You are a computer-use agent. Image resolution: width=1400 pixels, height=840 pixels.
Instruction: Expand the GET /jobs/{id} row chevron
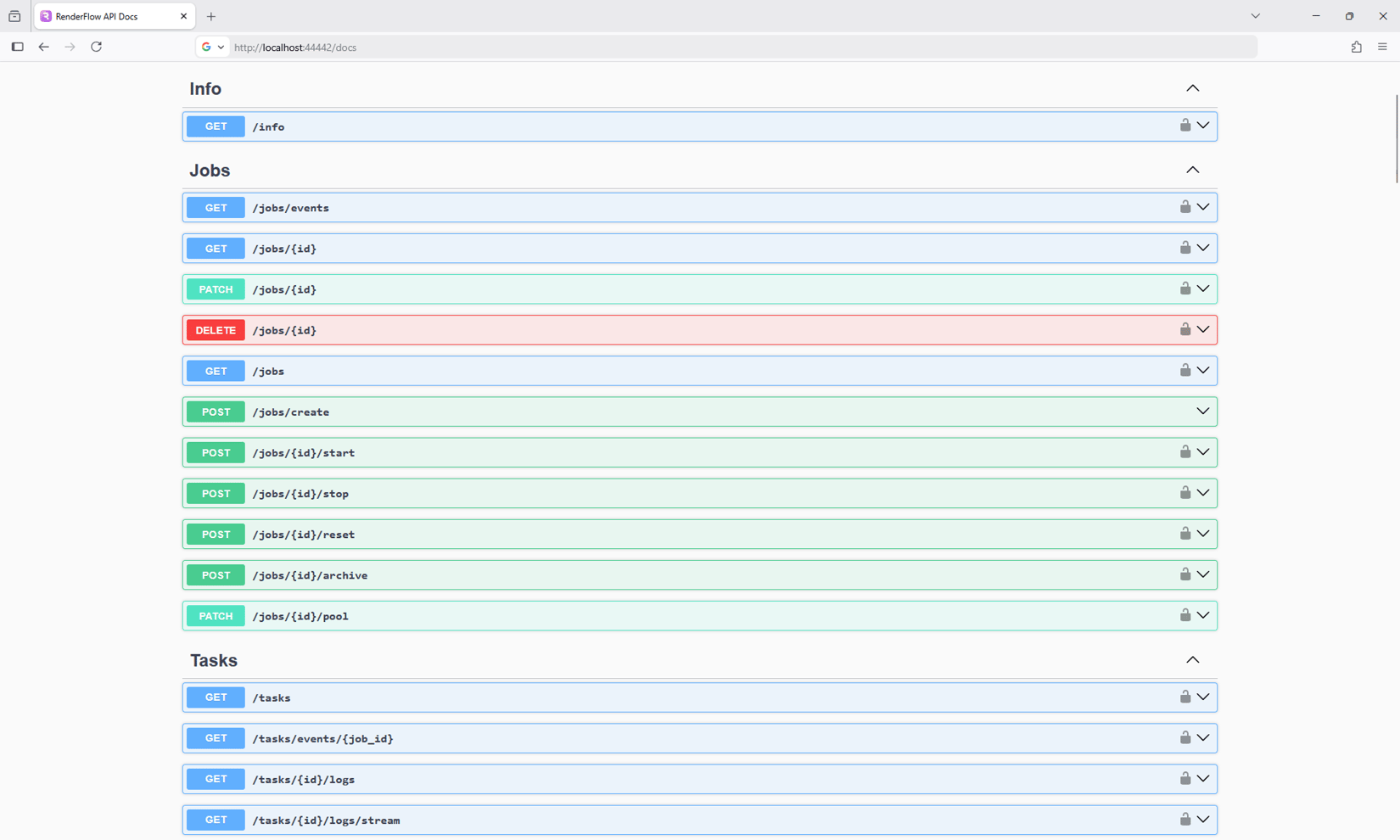pyautogui.click(x=1203, y=248)
